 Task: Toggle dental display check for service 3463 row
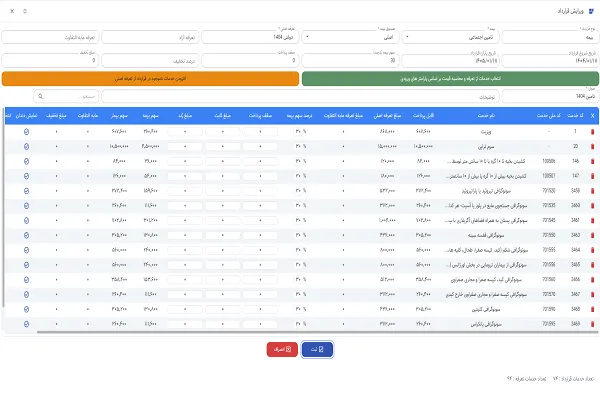coord(26,235)
